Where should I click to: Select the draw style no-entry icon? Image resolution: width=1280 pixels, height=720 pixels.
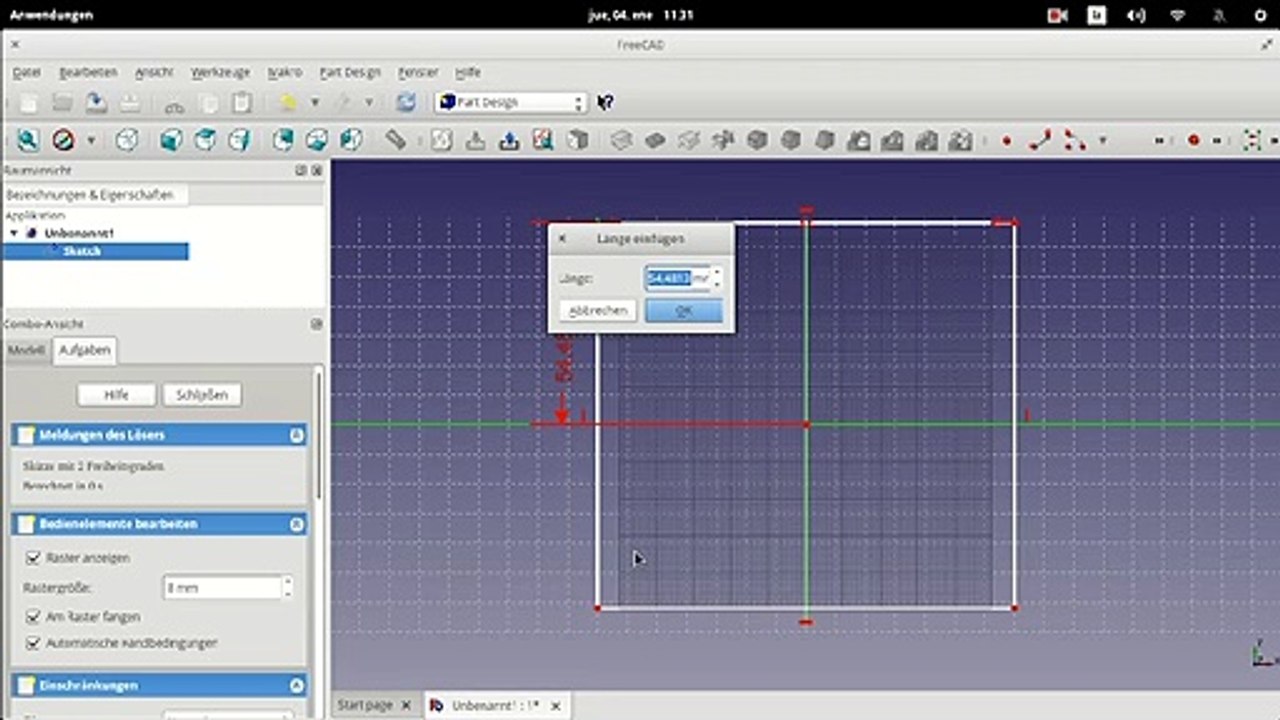tap(64, 140)
